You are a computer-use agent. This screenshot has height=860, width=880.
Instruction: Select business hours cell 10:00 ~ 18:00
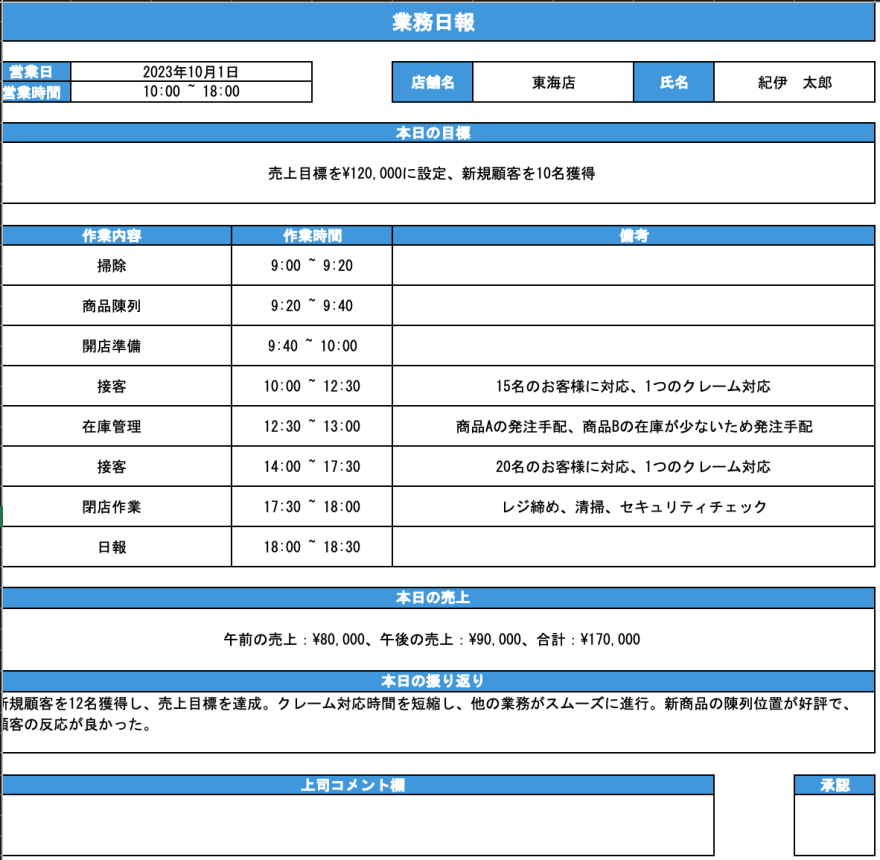pyautogui.click(x=191, y=92)
